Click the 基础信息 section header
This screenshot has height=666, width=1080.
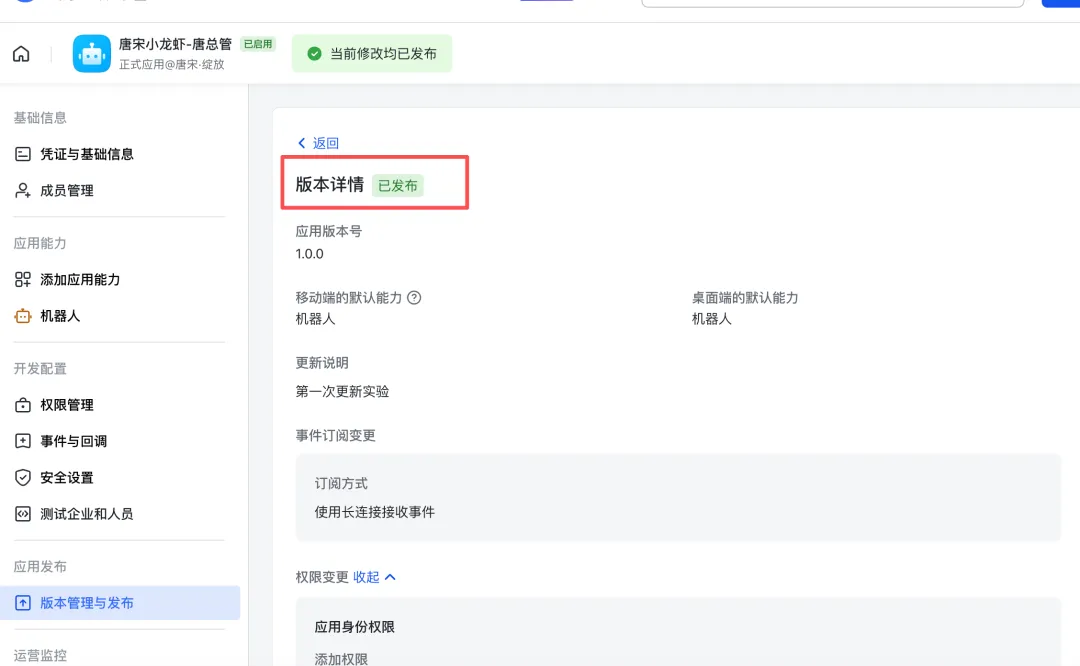coord(40,118)
